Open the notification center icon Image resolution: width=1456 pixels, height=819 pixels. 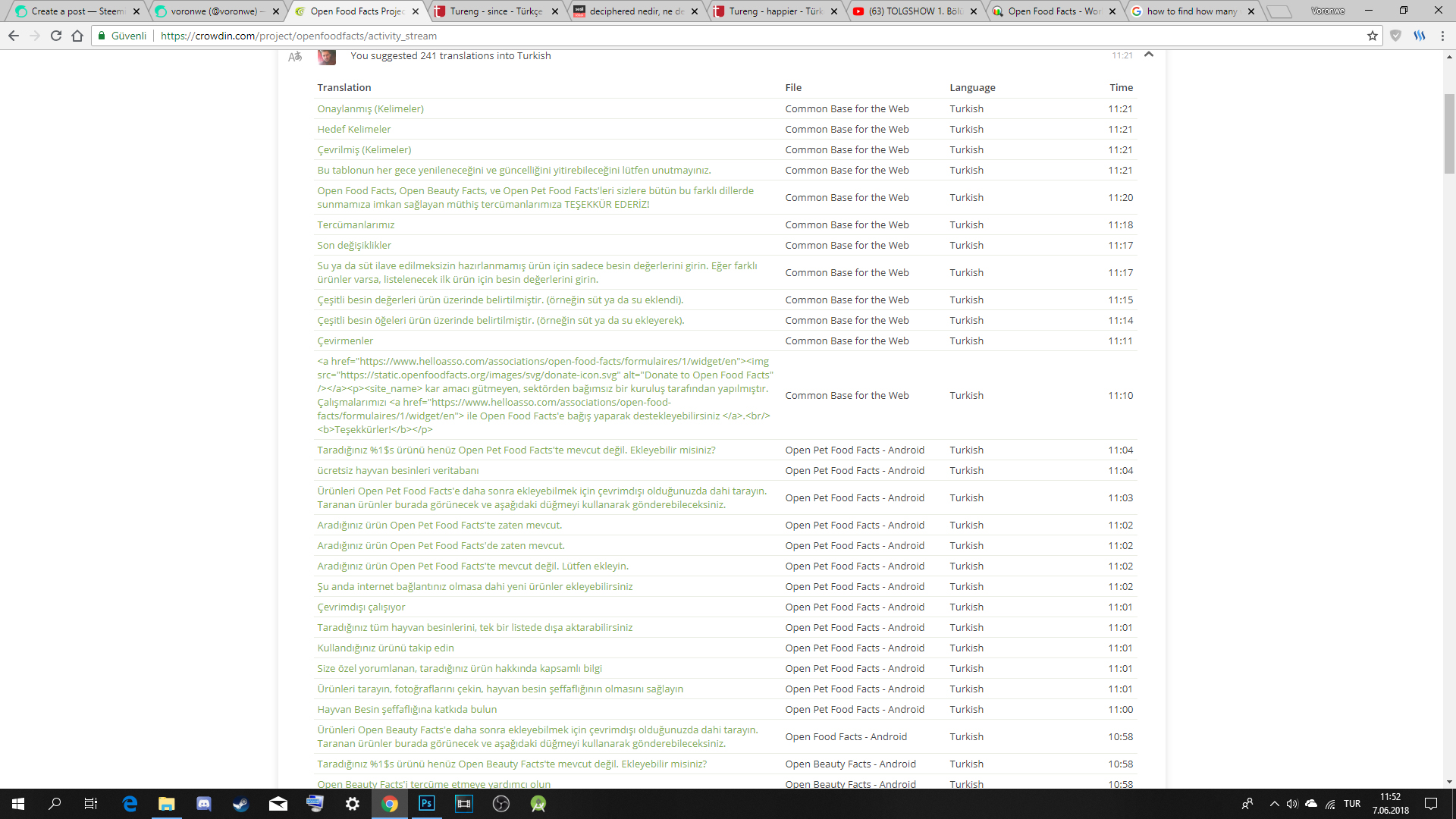1431,804
